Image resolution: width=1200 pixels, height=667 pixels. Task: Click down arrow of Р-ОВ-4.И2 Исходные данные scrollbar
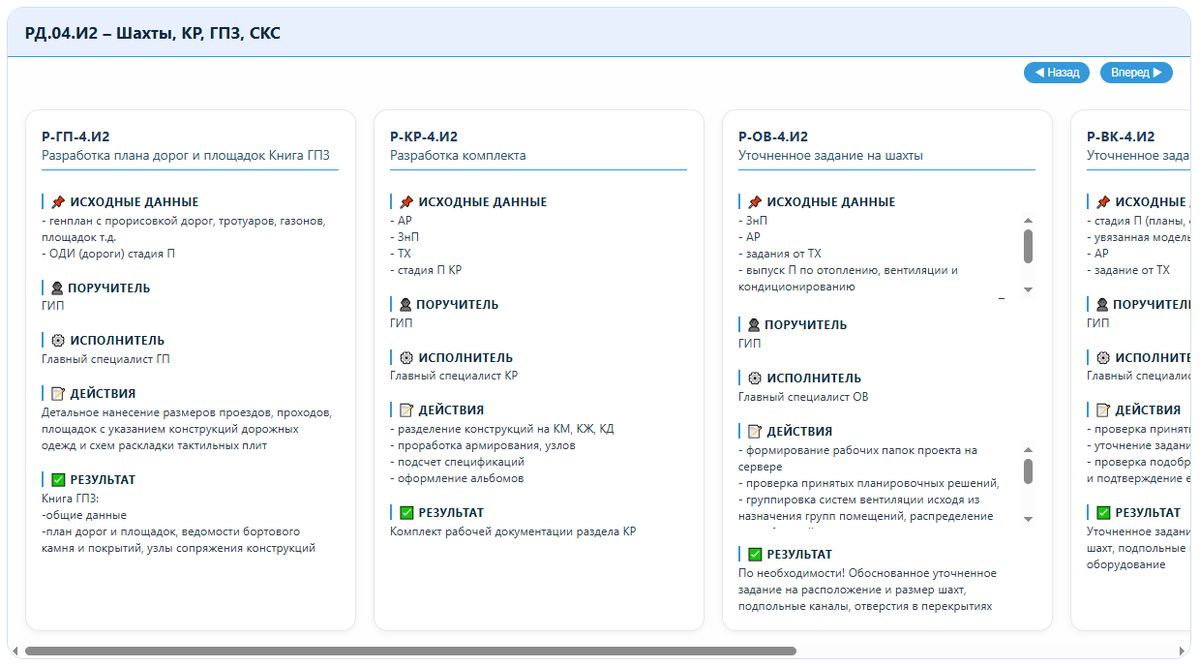1028,290
